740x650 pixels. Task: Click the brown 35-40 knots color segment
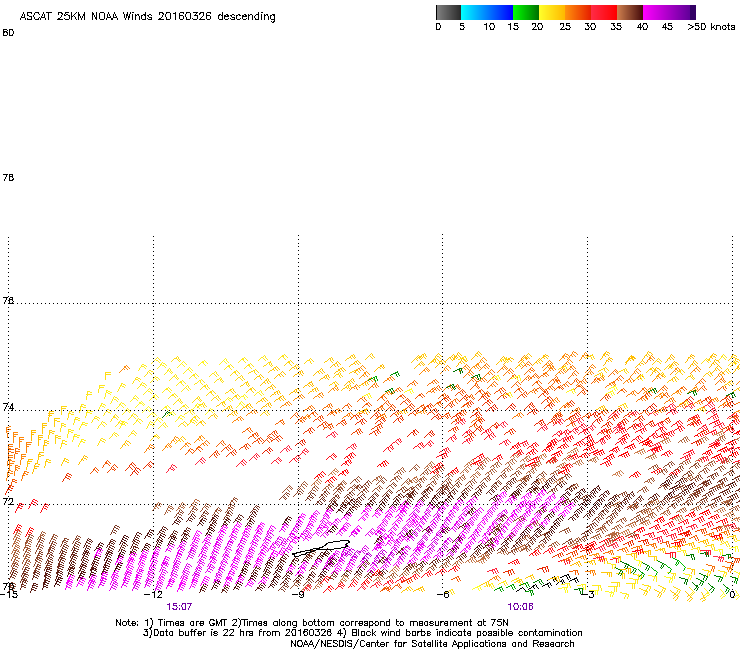tap(630, 12)
